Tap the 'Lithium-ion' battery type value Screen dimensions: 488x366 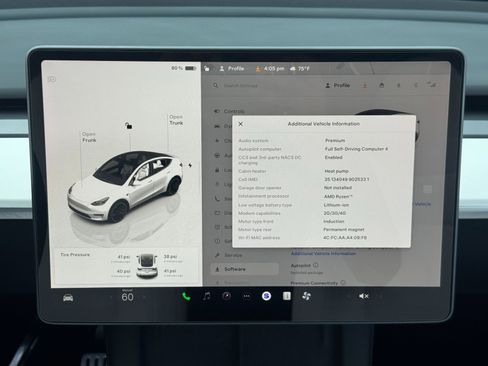336,205
